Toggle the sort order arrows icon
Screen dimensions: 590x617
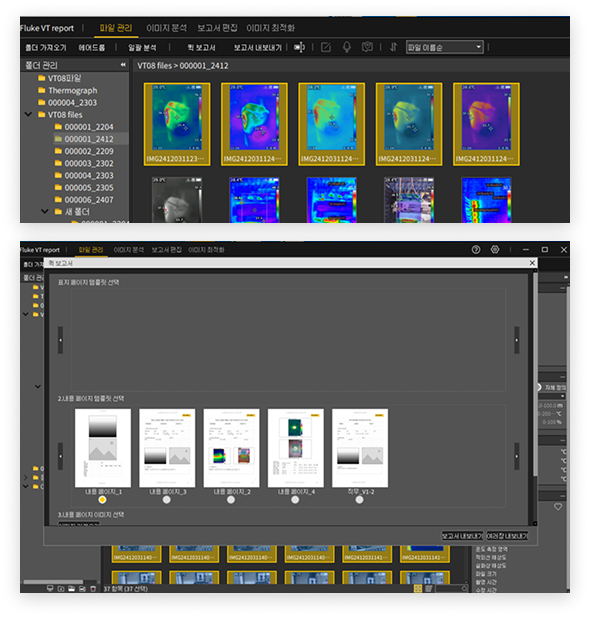[x=394, y=48]
